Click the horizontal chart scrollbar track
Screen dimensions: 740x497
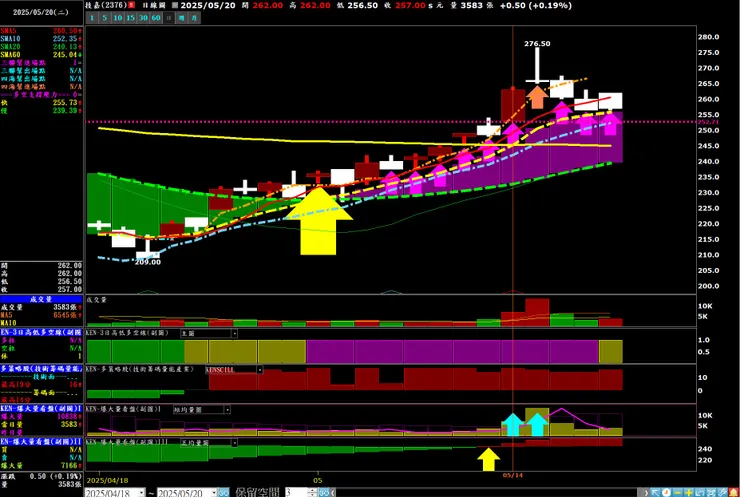point(489,493)
